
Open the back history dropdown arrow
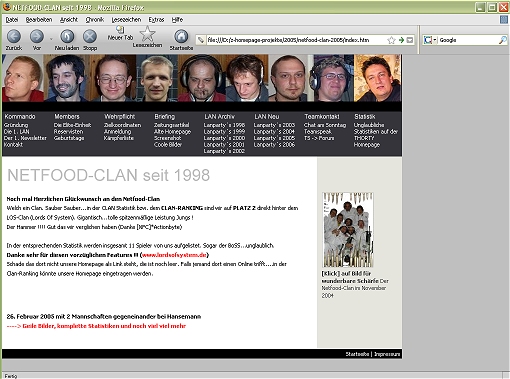(51, 39)
